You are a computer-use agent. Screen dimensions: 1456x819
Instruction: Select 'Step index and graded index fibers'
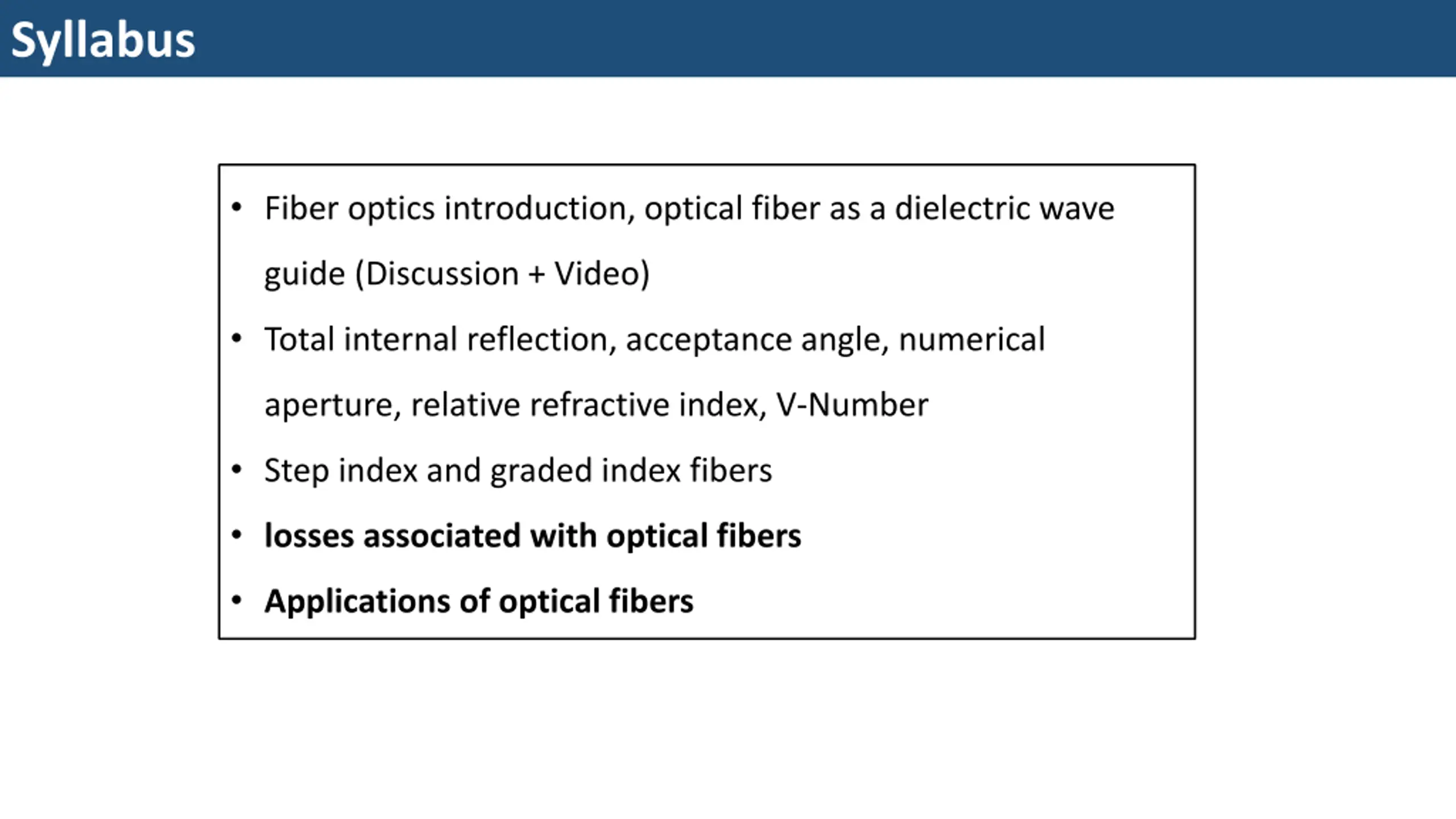pos(518,471)
